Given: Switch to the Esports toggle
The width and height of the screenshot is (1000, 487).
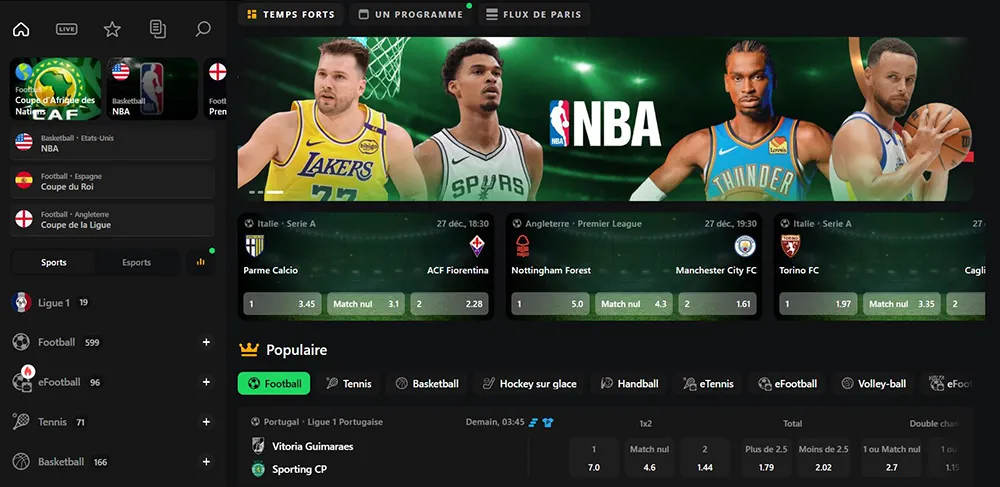Looking at the screenshot, I should coord(136,263).
